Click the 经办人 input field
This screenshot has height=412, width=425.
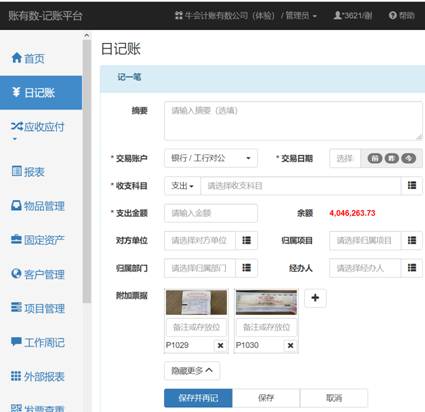(x=365, y=268)
